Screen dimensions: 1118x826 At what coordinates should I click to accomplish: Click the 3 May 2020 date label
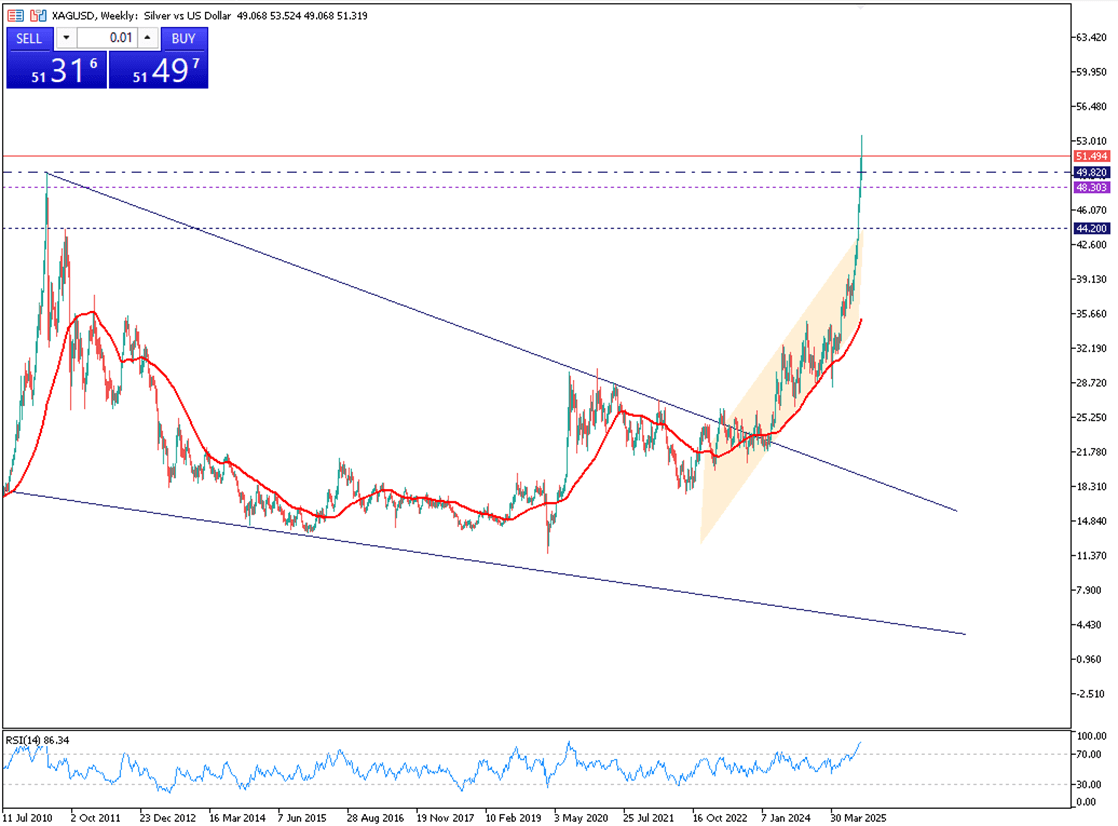[580, 816]
